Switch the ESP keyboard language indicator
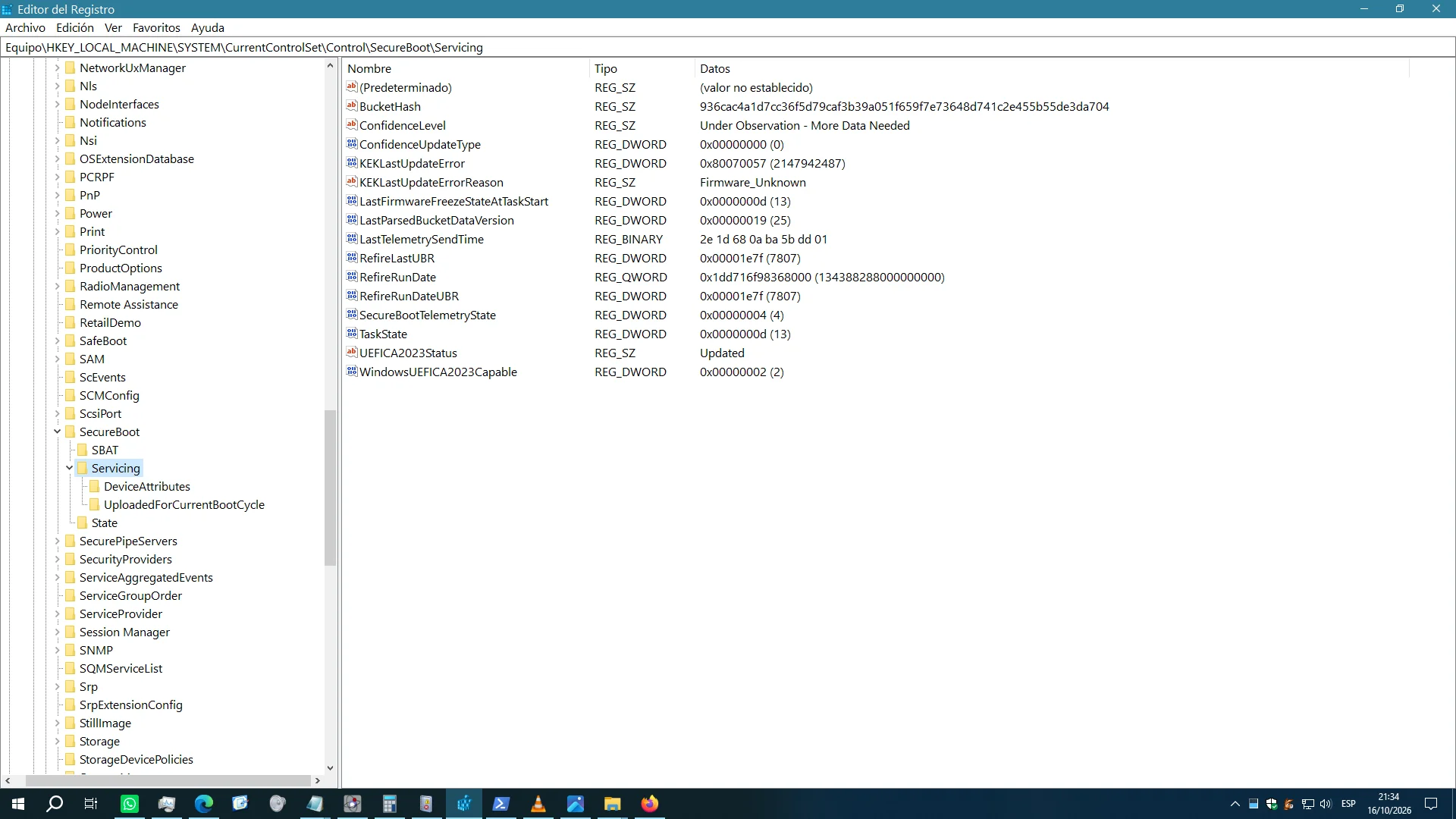Viewport: 1456px width, 819px height. pyautogui.click(x=1348, y=804)
